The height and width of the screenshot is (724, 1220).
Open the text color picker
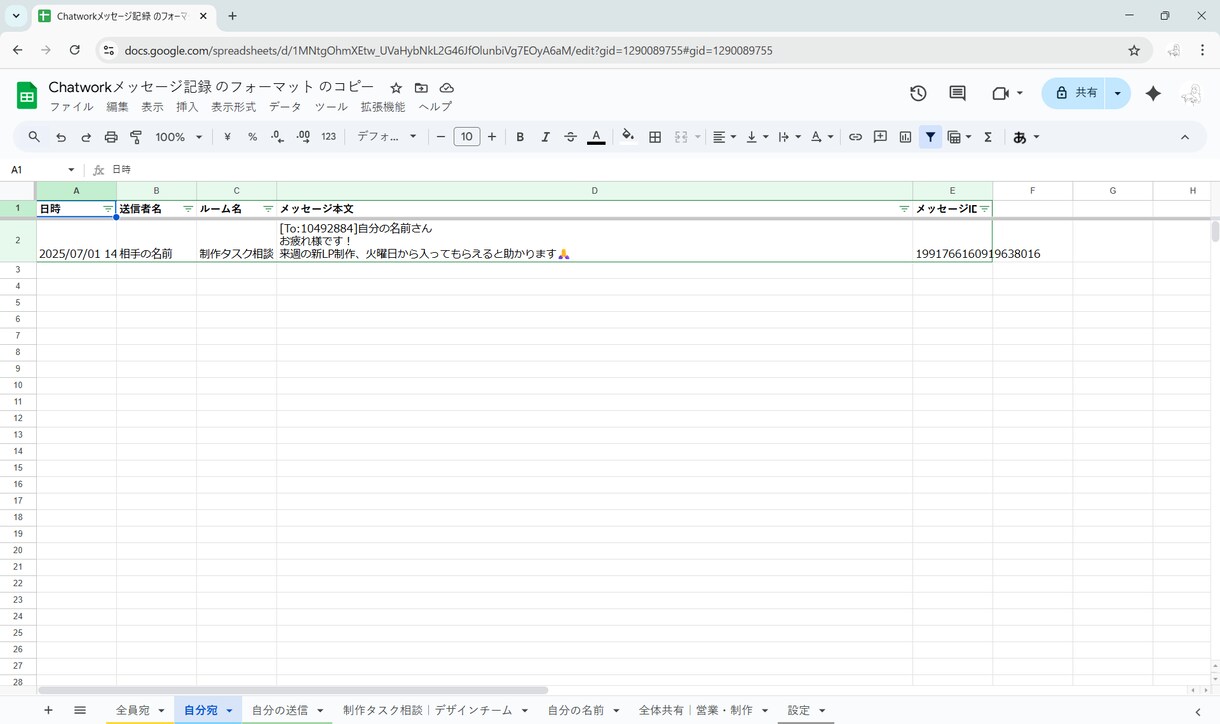click(596, 137)
